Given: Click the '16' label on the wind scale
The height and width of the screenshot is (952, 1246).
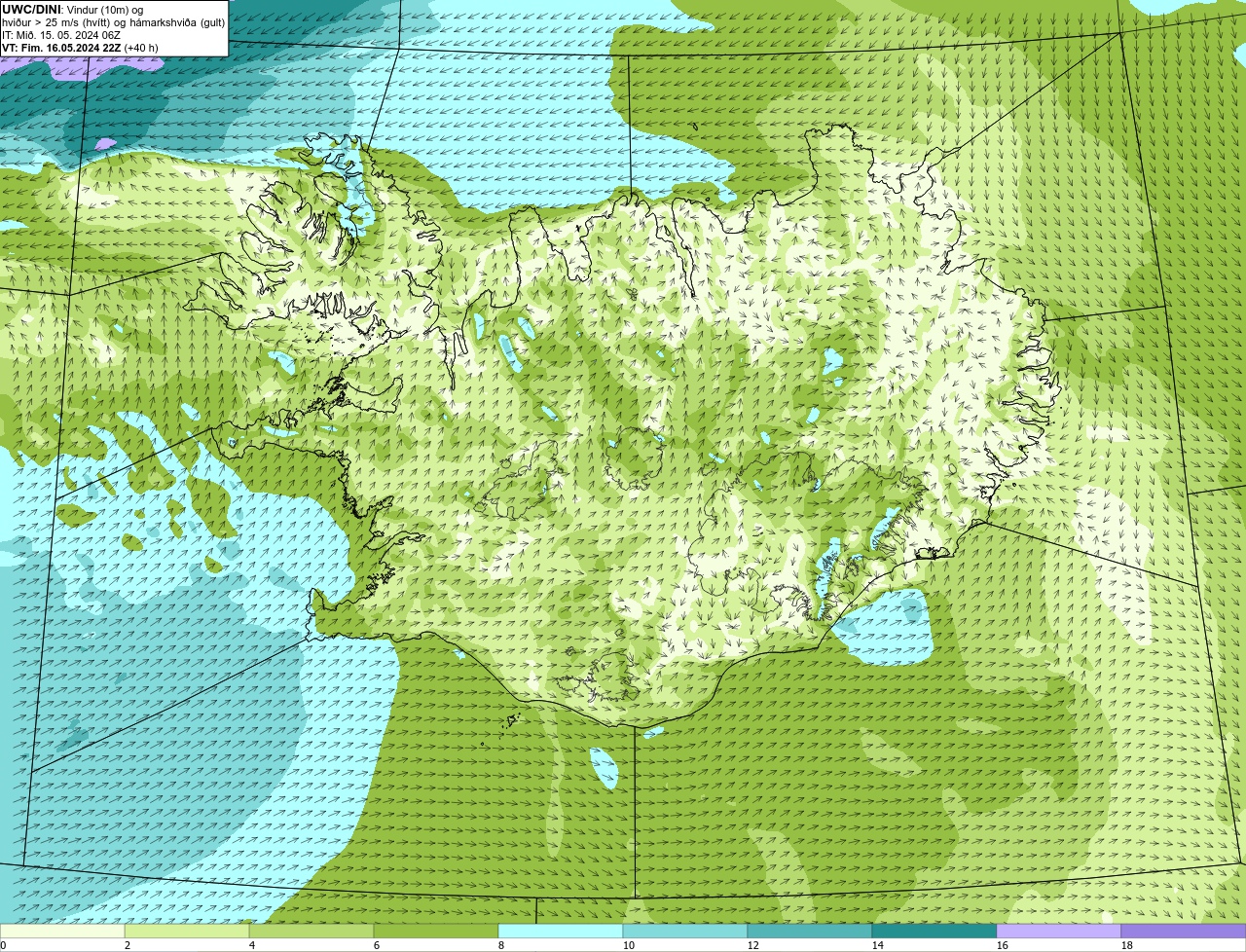Looking at the screenshot, I should click(x=1003, y=945).
